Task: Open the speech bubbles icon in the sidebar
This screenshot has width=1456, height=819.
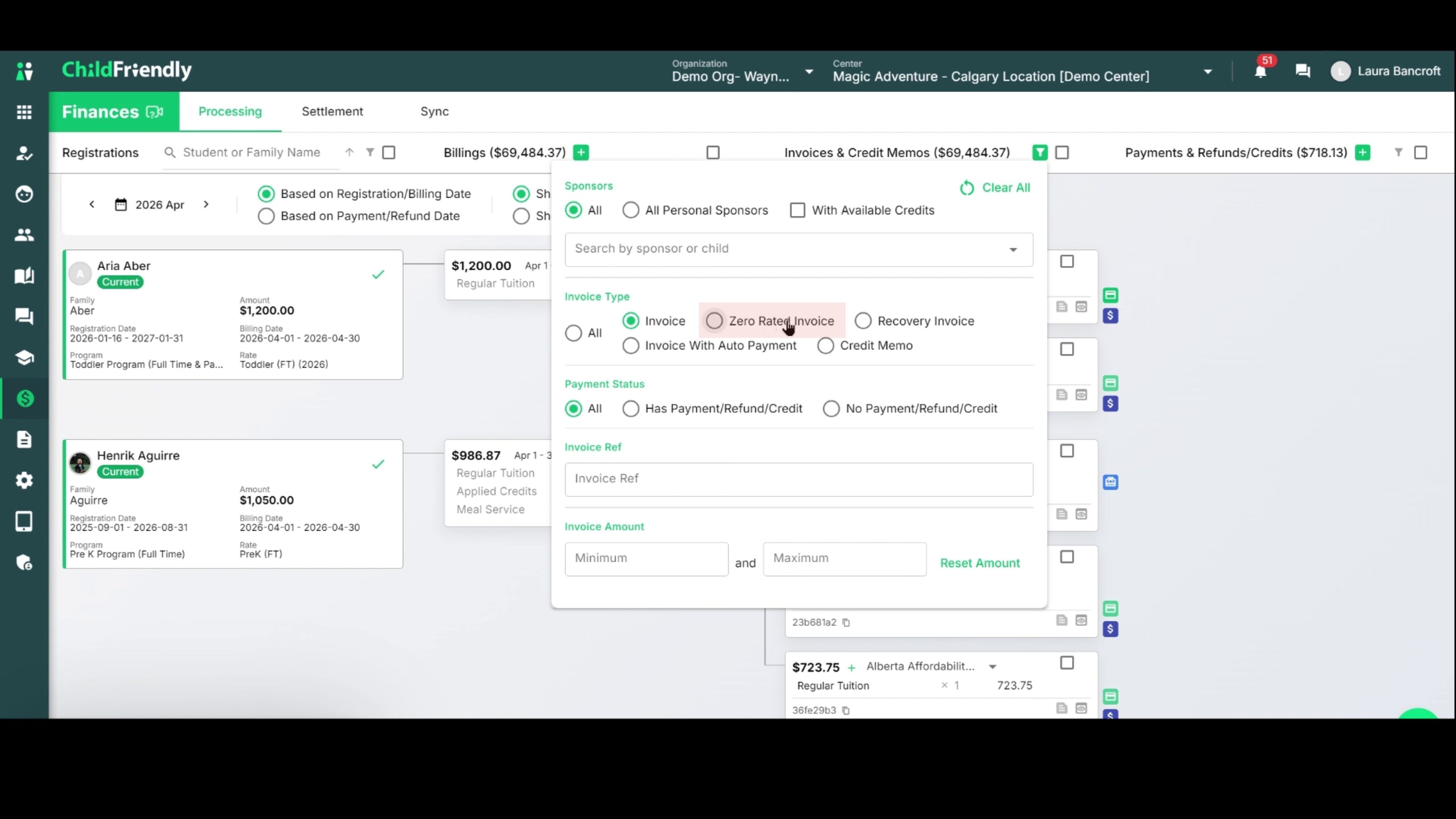Action: pos(24,317)
